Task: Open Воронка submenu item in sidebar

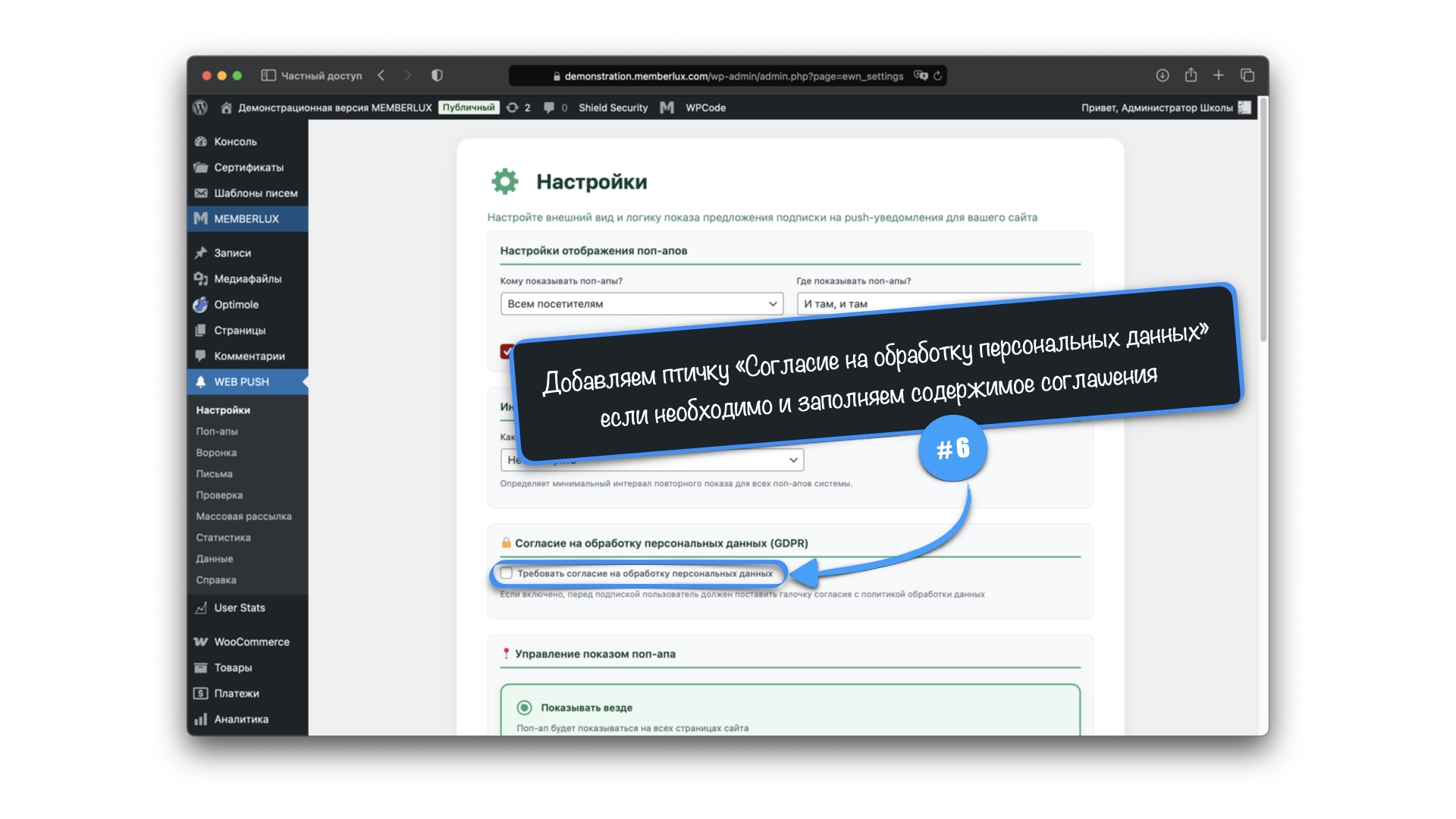Action: point(216,453)
